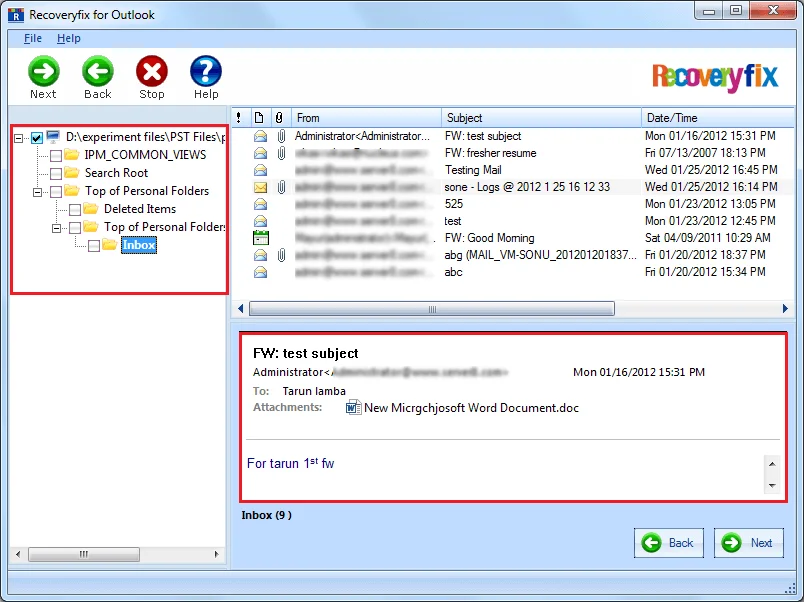Collapse the first Top of Personal Folders node
The height and width of the screenshot is (602, 804).
click(x=37, y=192)
